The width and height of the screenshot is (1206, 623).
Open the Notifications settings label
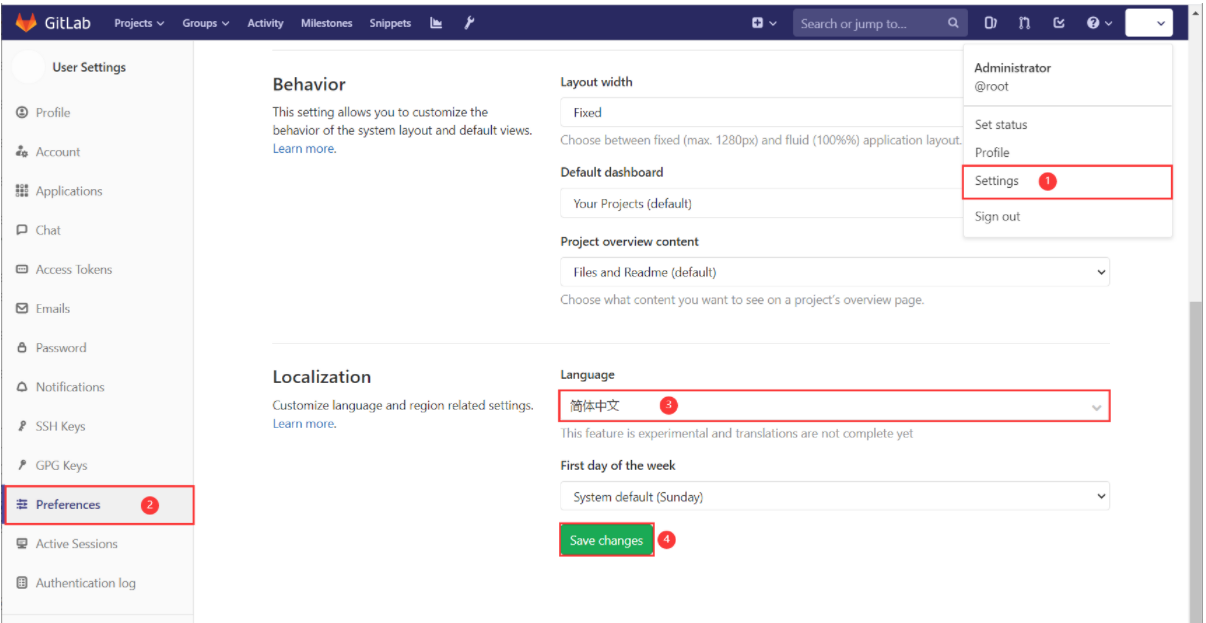[x=70, y=387]
